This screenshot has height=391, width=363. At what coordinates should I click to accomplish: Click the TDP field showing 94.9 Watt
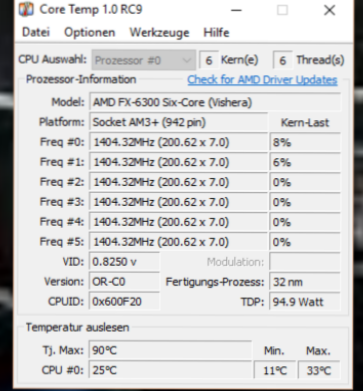pos(305,302)
